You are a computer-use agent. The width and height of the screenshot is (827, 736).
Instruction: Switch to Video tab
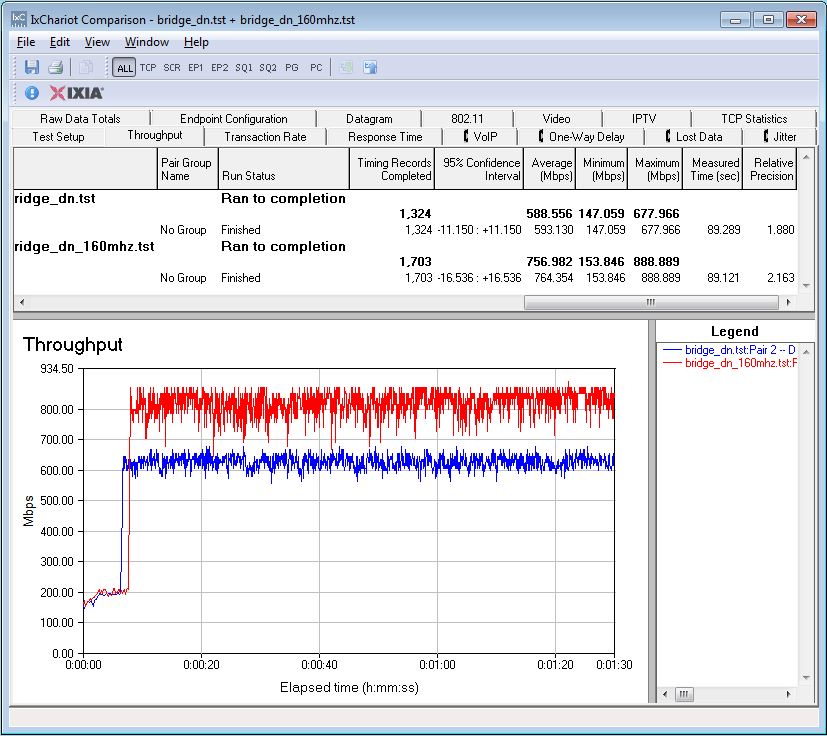coord(556,119)
